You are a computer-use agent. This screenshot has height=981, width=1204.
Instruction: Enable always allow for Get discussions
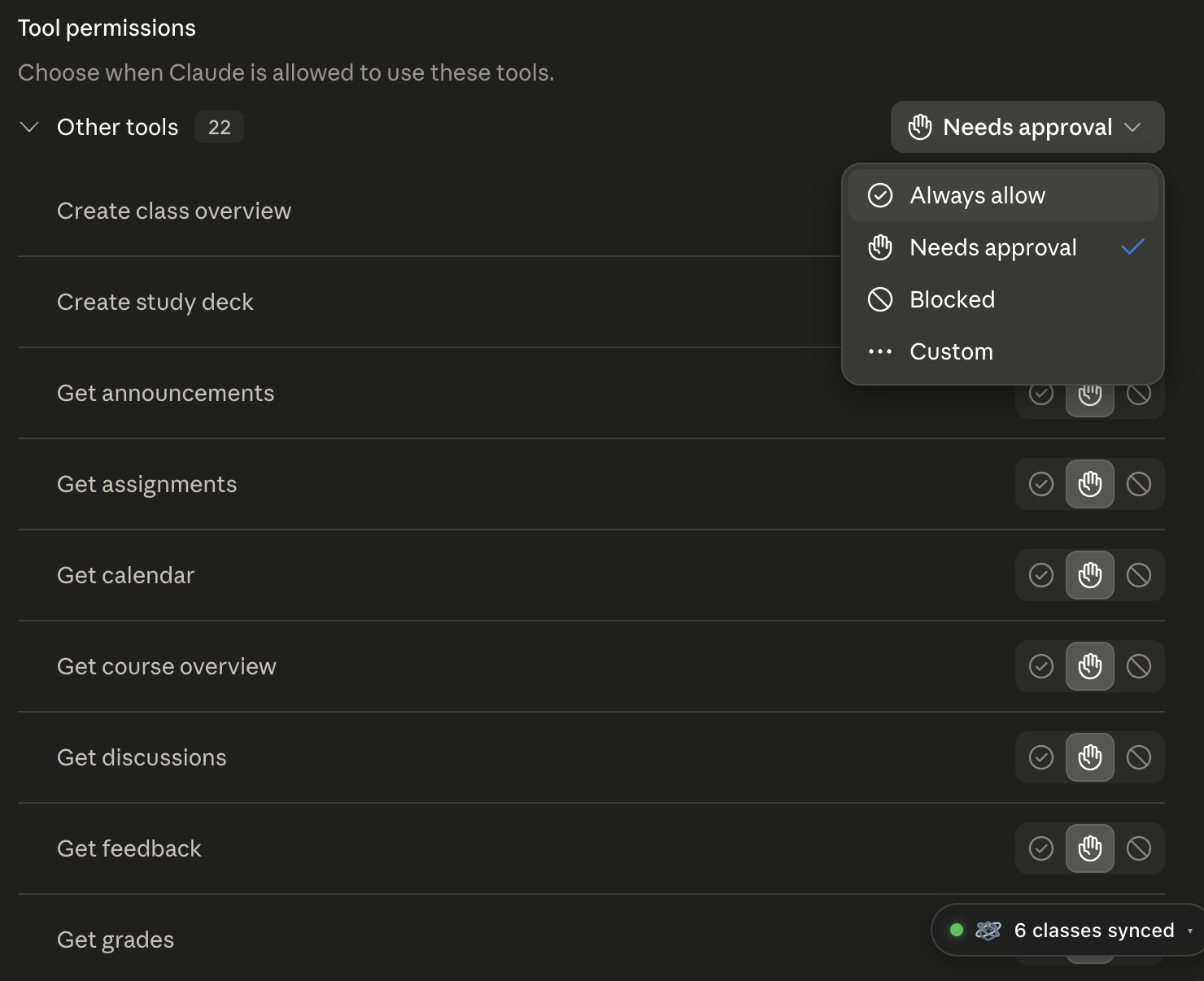(x=1040, y=757)
